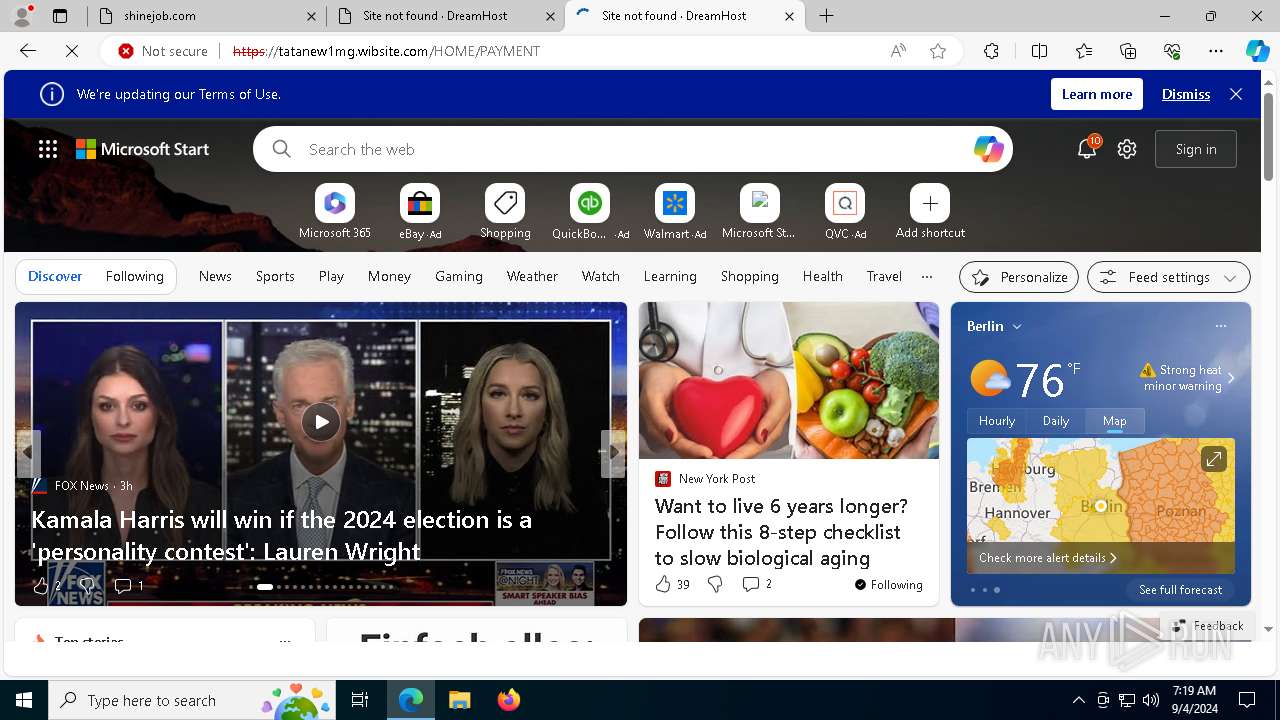Open the Collections icon
The width and height of the screenshot is (1280, 720).
tap(1128, 51)
